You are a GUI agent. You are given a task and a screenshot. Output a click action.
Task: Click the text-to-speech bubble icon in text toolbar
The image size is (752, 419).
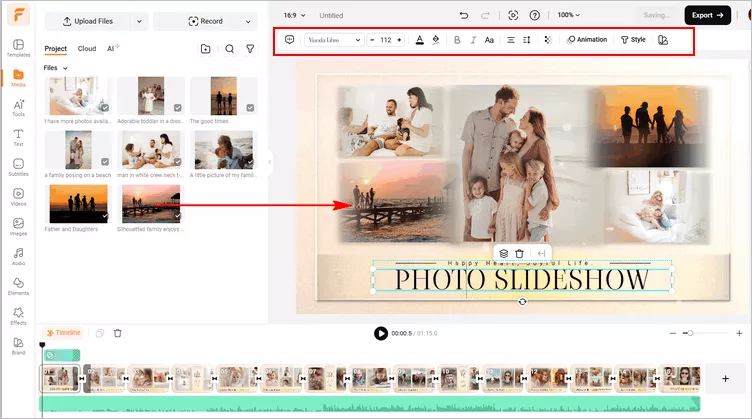[x=289, y=40]
